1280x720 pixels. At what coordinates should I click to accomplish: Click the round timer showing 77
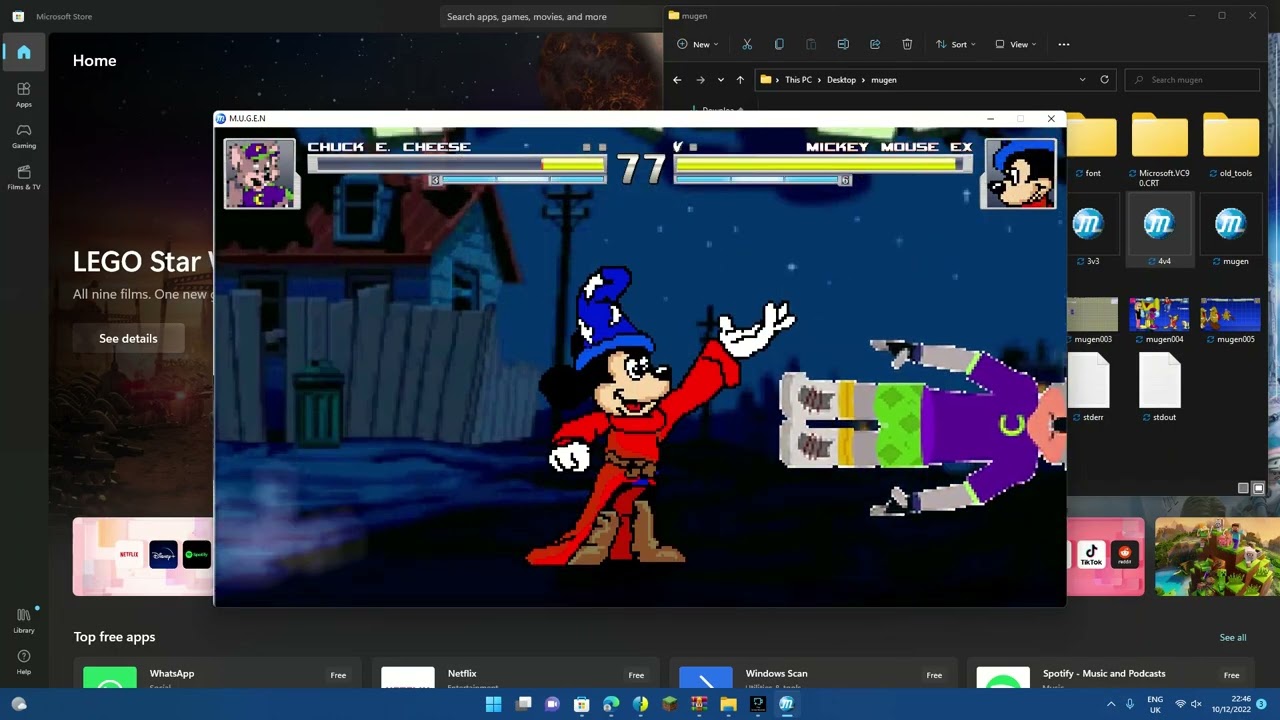(640, 169)
